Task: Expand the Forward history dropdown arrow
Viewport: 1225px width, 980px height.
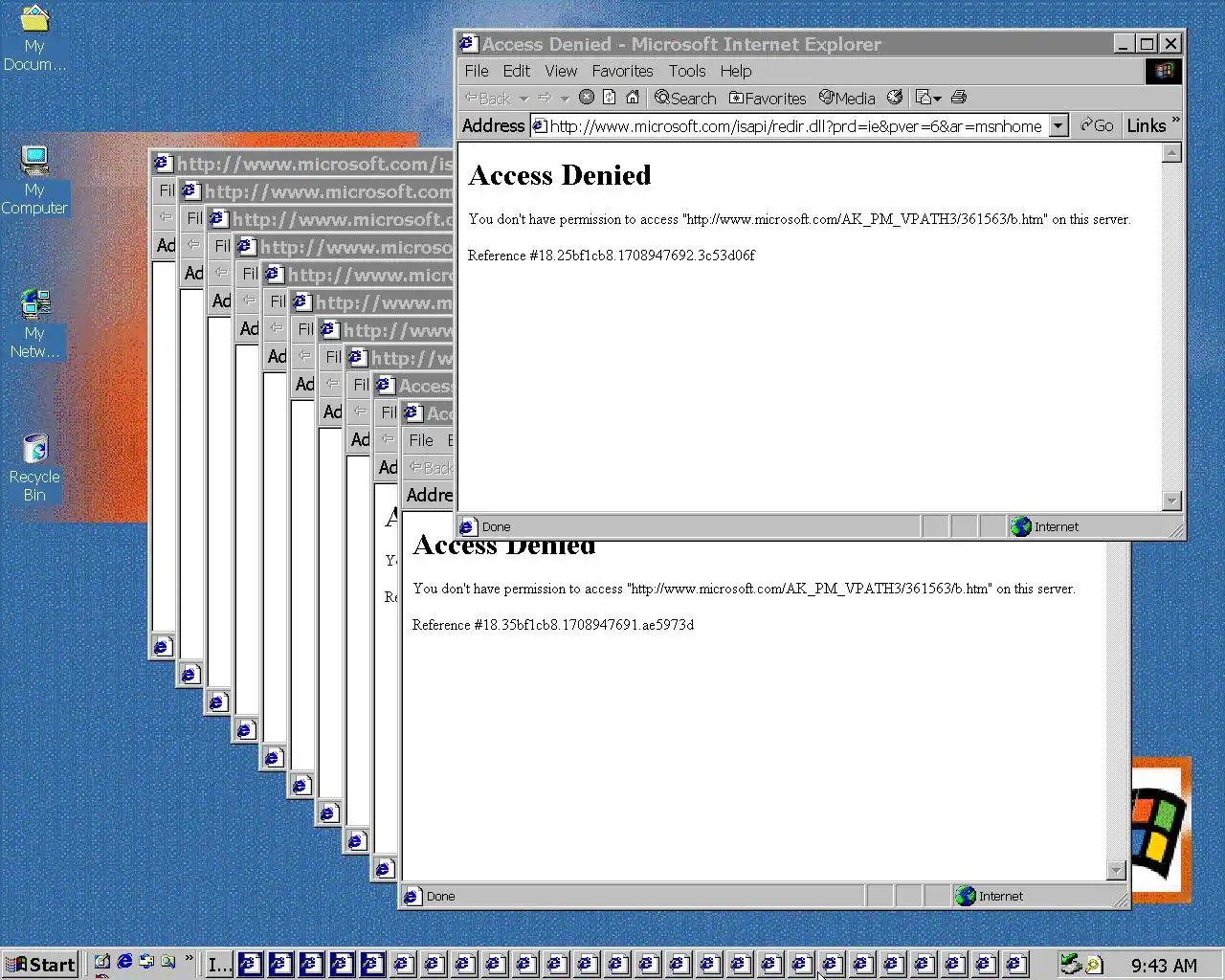Action: 565,99
